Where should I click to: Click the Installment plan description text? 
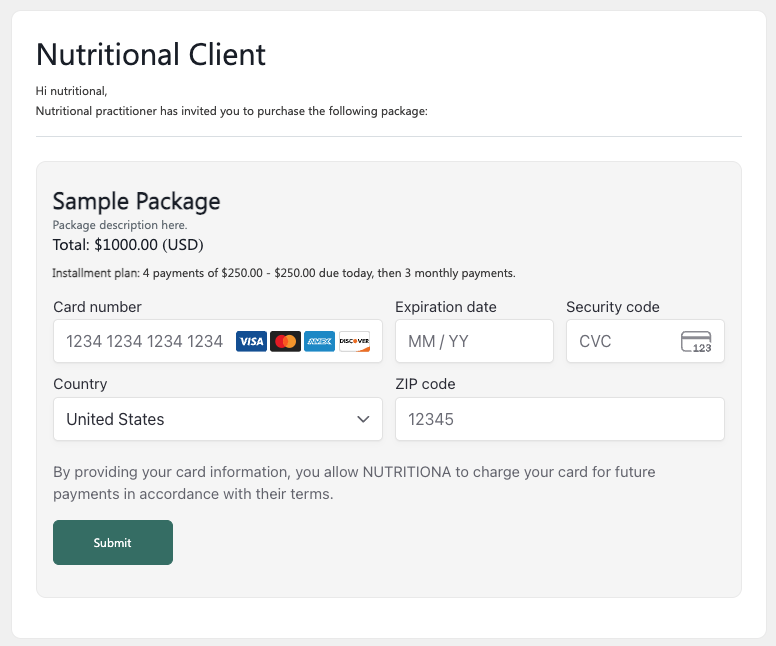(x=284, y=273)
